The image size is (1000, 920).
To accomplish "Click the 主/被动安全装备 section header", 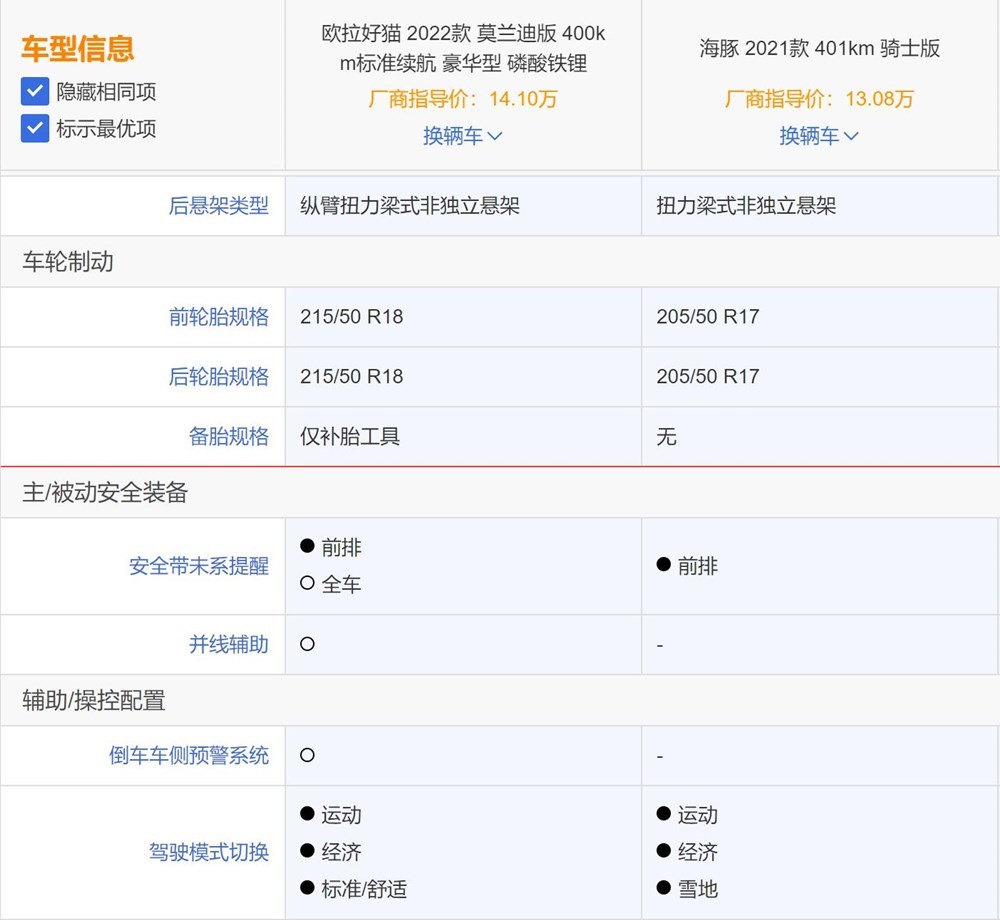I will click(x=77, y=493).
